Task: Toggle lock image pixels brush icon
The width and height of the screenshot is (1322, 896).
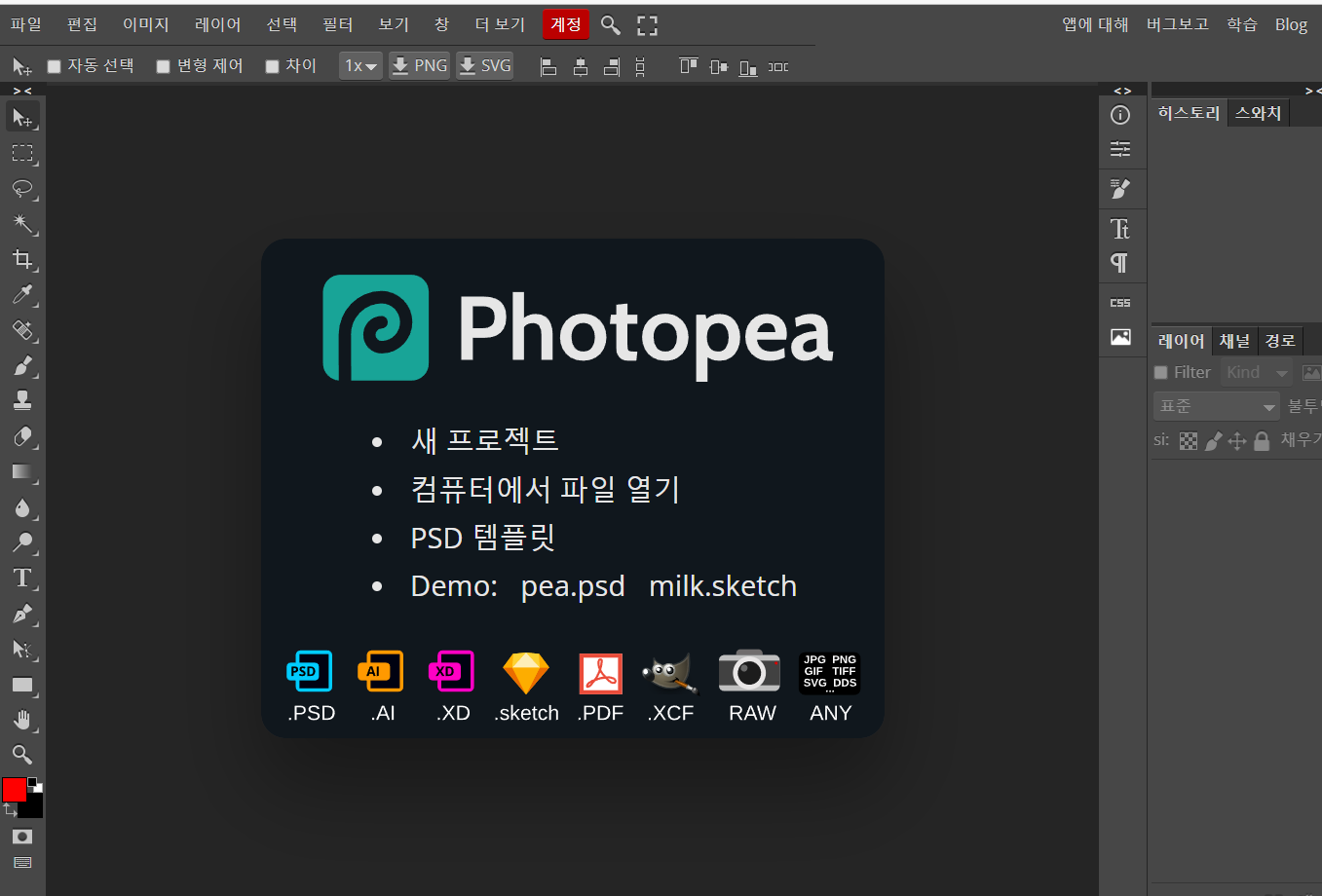Action: click(x=1213, y=441)
